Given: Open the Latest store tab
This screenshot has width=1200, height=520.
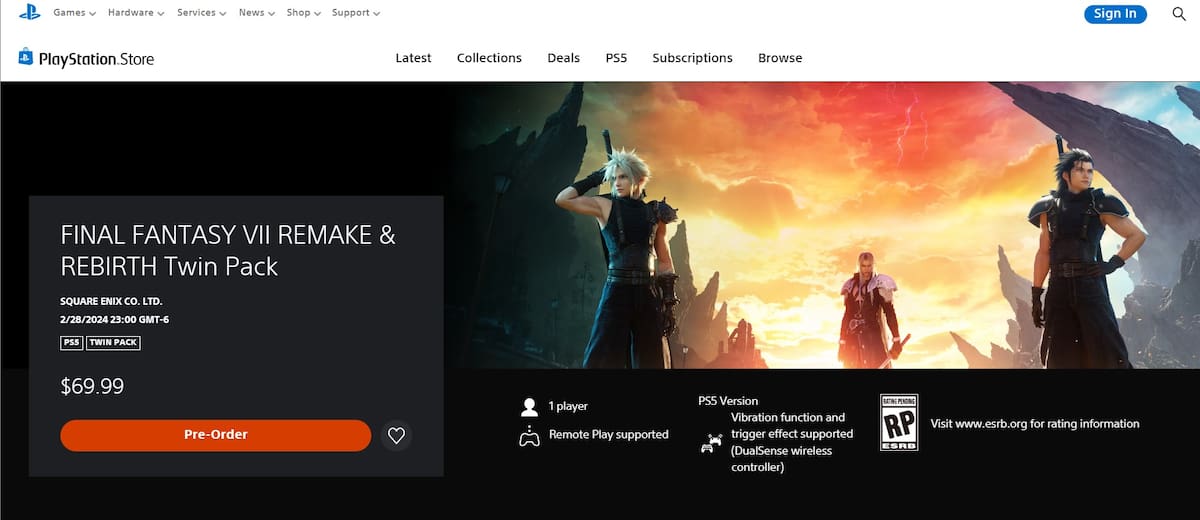Looking at the screenshot, I should point(413,58).
